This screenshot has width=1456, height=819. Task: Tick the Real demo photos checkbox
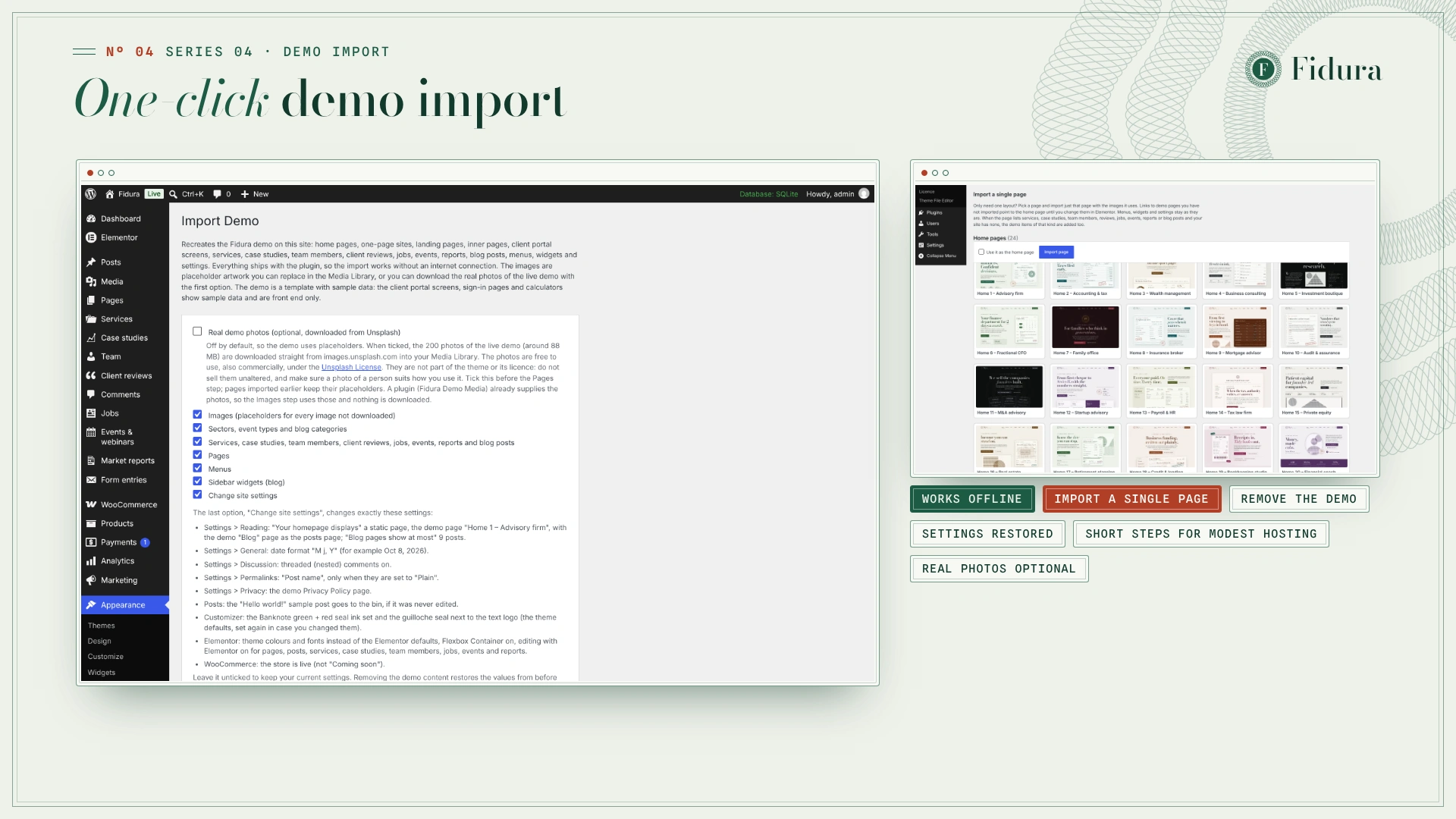(197, 331)
